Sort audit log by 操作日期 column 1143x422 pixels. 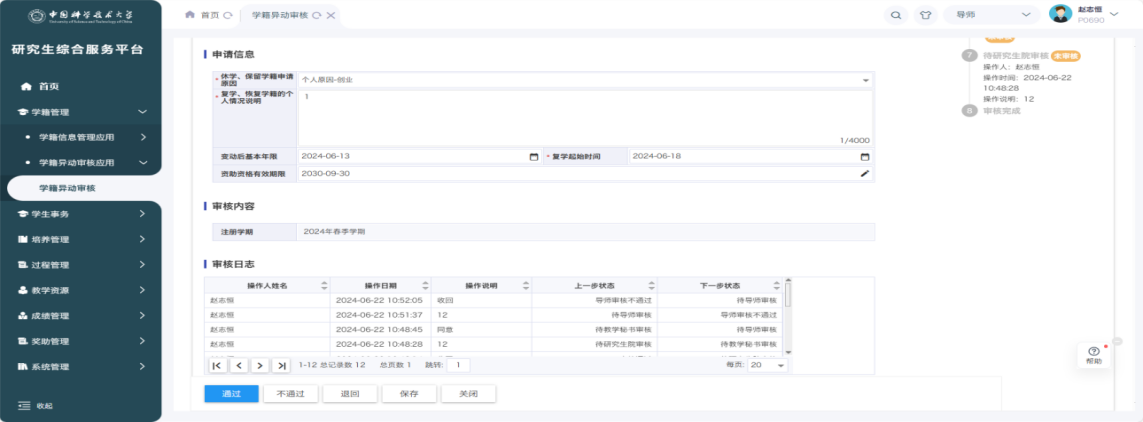click(426, 286)
